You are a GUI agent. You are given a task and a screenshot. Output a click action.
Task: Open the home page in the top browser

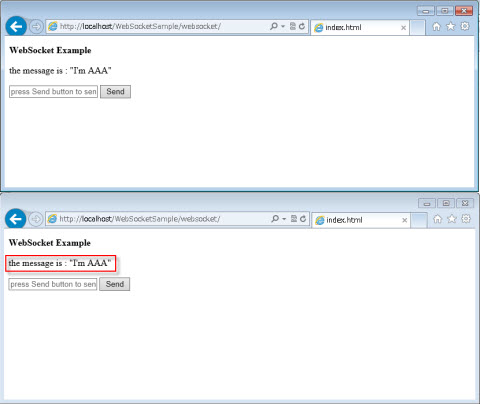(x=436, y=26)
